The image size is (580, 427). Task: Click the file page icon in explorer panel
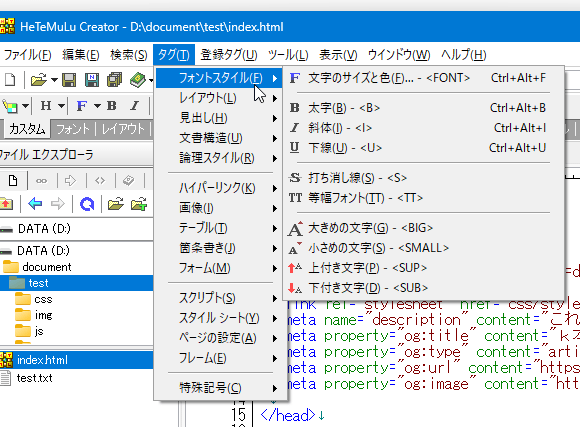coord(13,181)
